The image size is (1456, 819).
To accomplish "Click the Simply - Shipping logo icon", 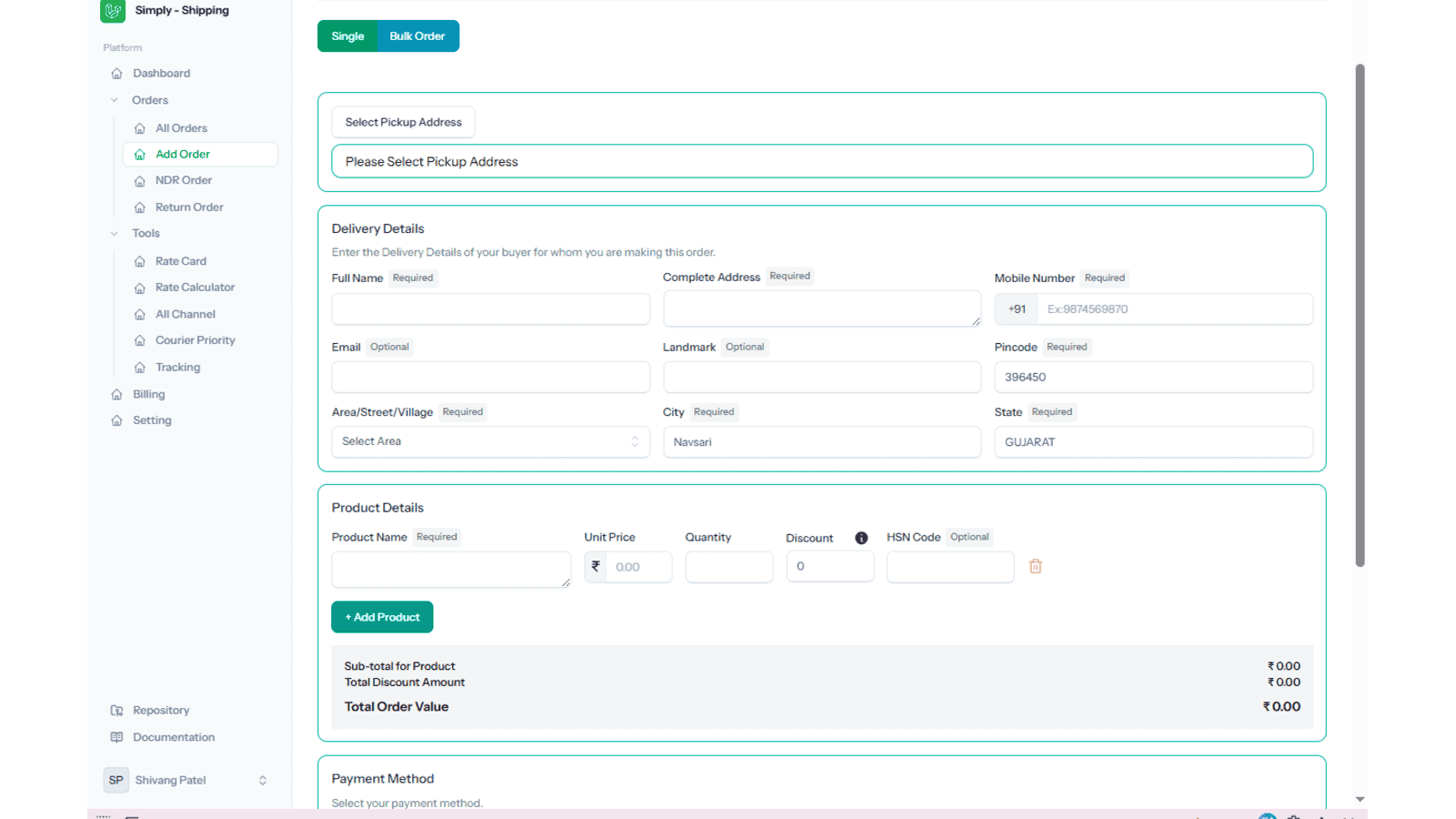I will click(x=113, y=11).
